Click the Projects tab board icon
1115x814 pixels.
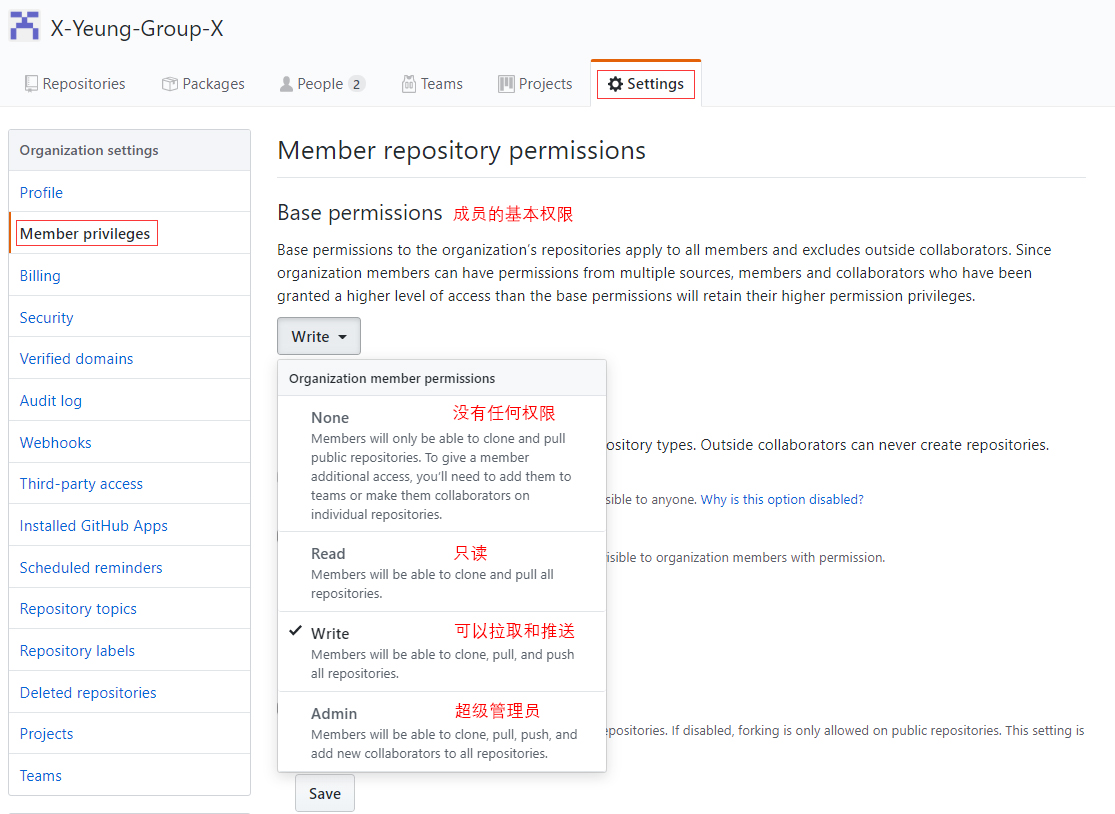point(506,84)
